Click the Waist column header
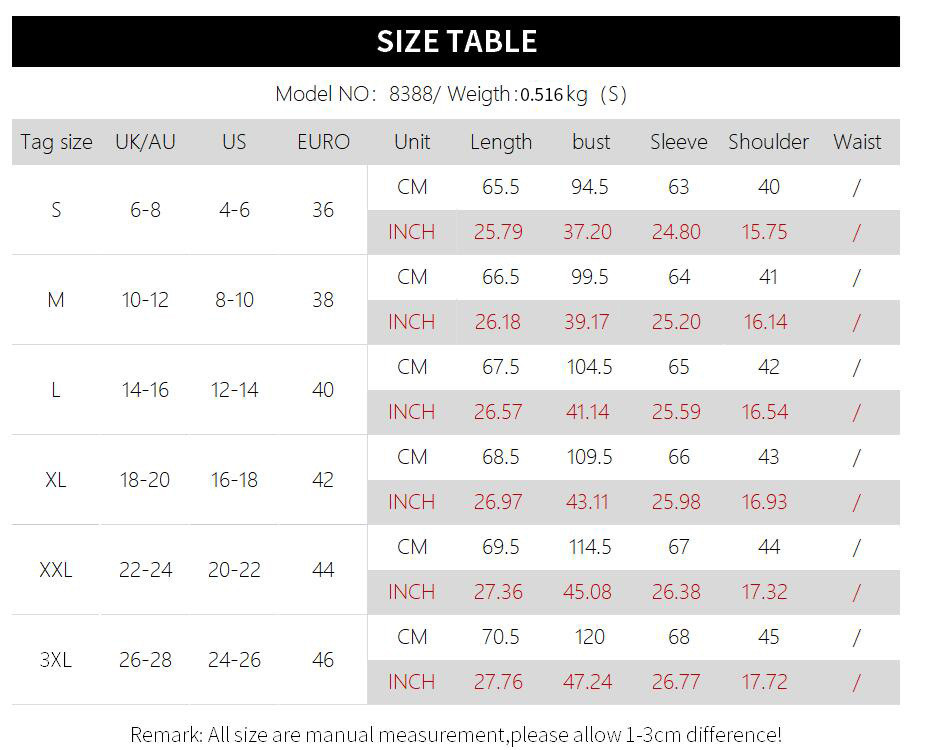Image resolution: width=927 pixels, height=750 pixels. coord(857,142)
